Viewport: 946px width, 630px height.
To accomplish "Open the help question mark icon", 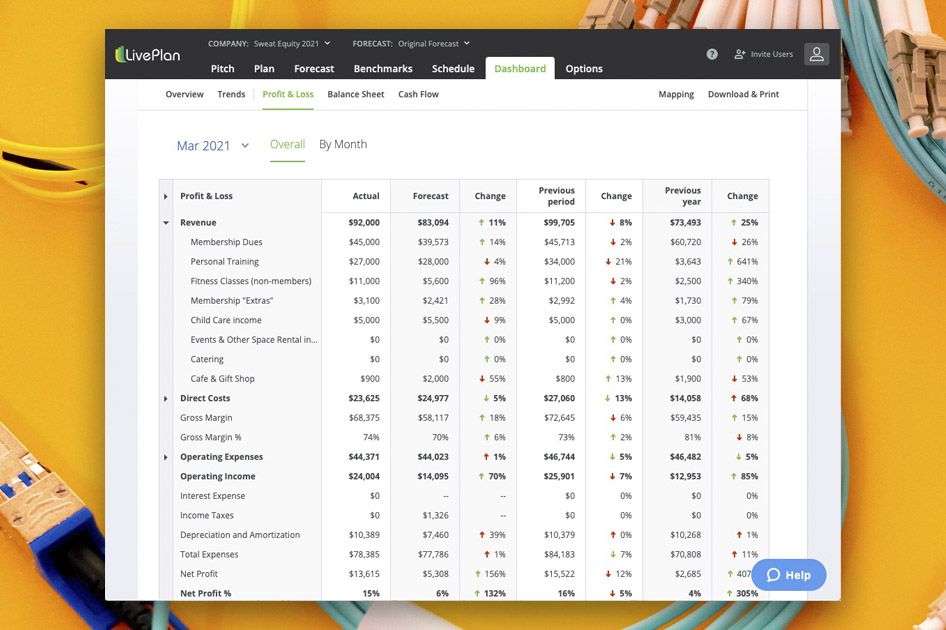I will [712, 54].
